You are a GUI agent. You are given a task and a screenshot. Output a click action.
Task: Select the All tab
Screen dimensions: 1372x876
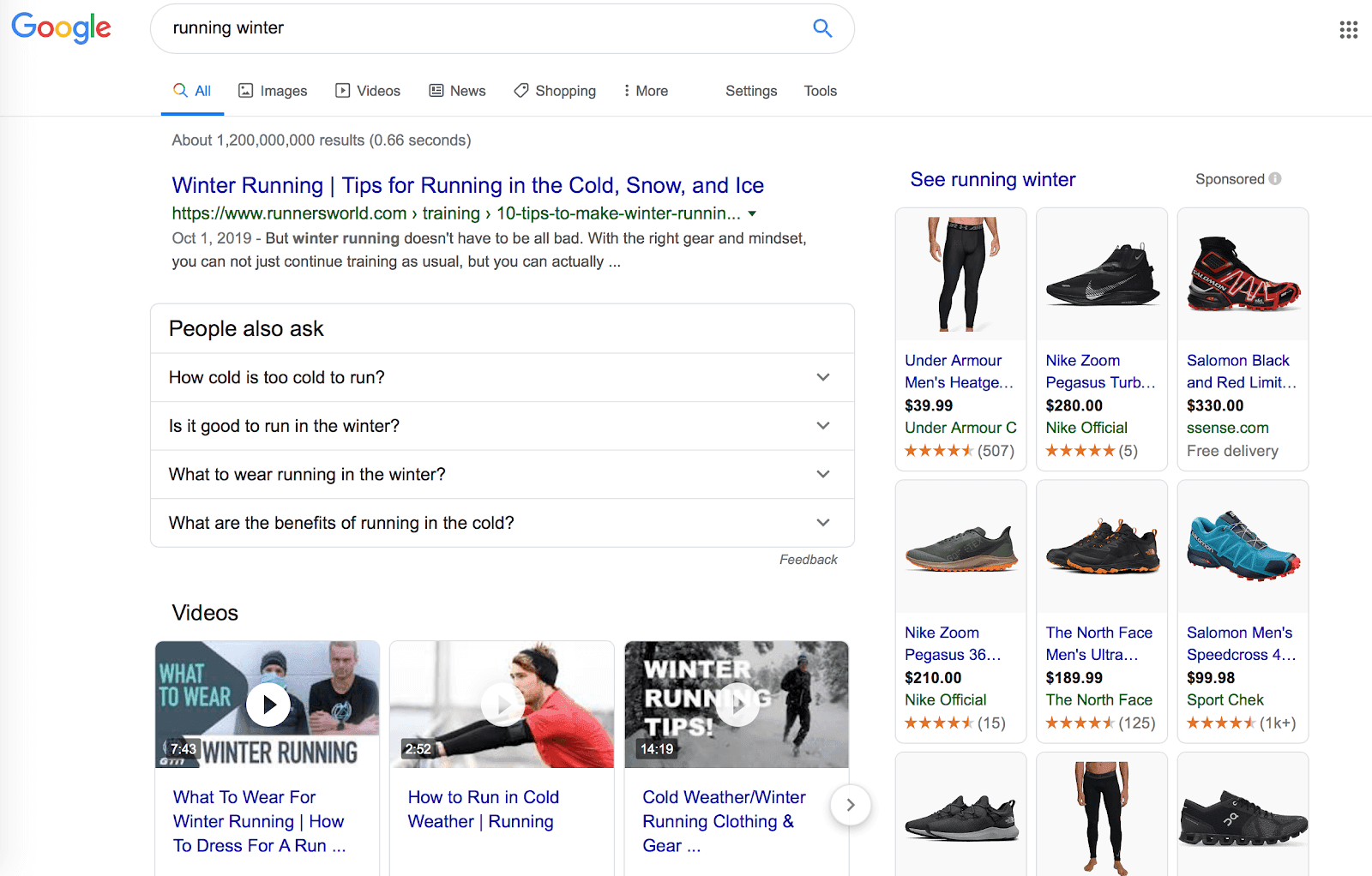coord(192,91)
